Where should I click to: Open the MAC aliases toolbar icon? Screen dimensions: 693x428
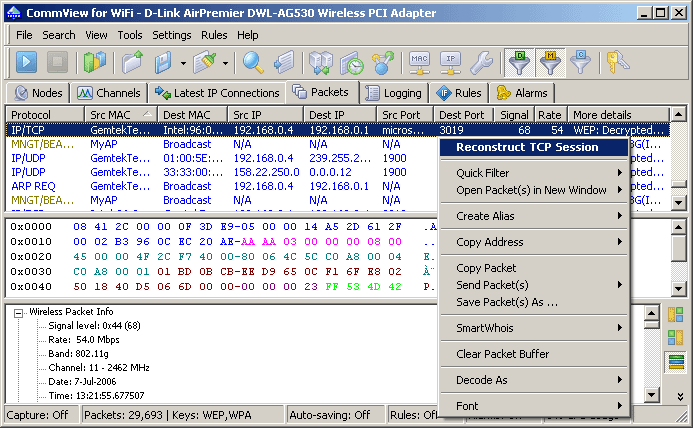pyautogui.click(x=419, y=62)
